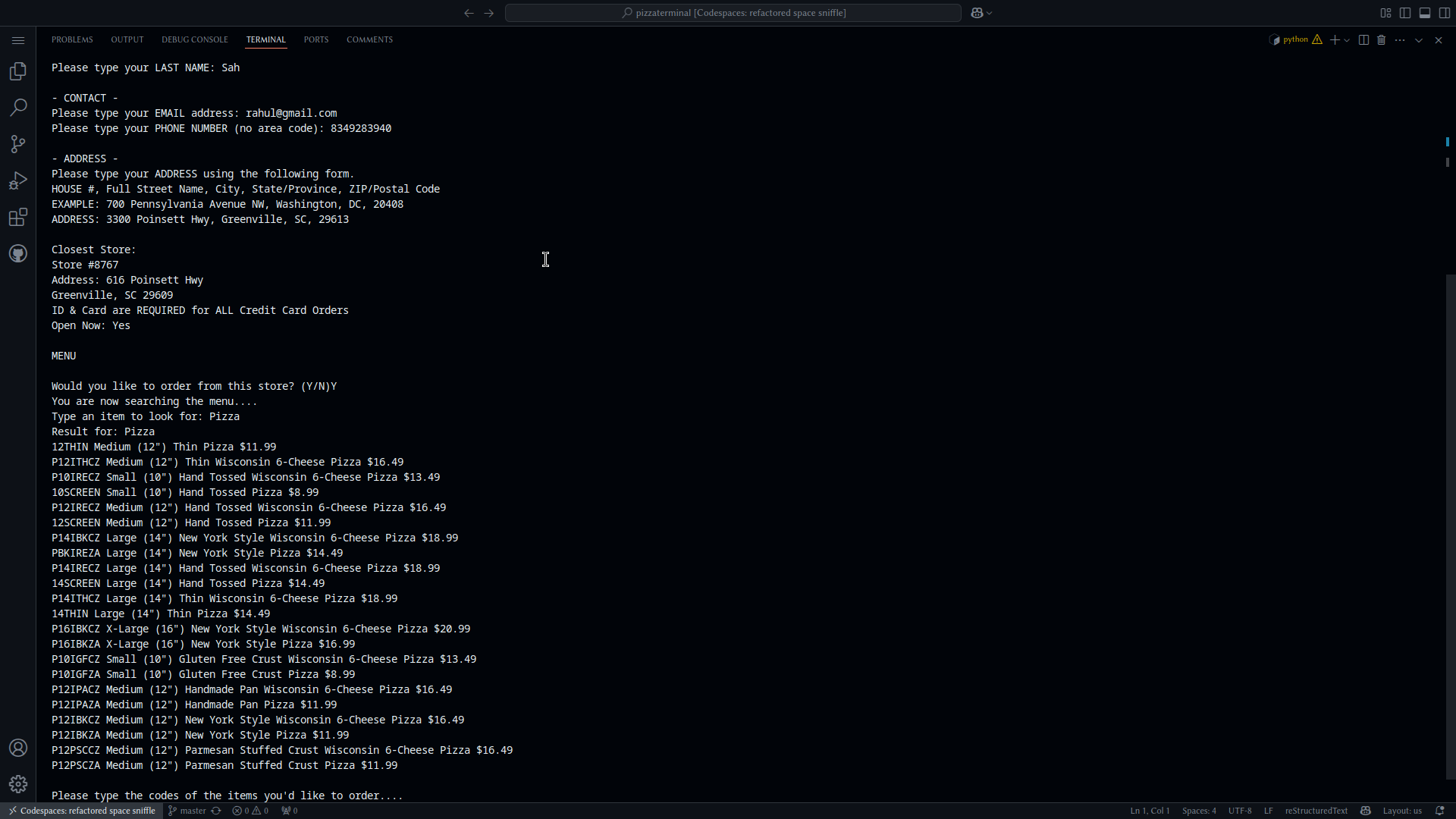1456x819 pixels.
Task: Kill terminal with trash icon
Action: tap(1381, 40)
